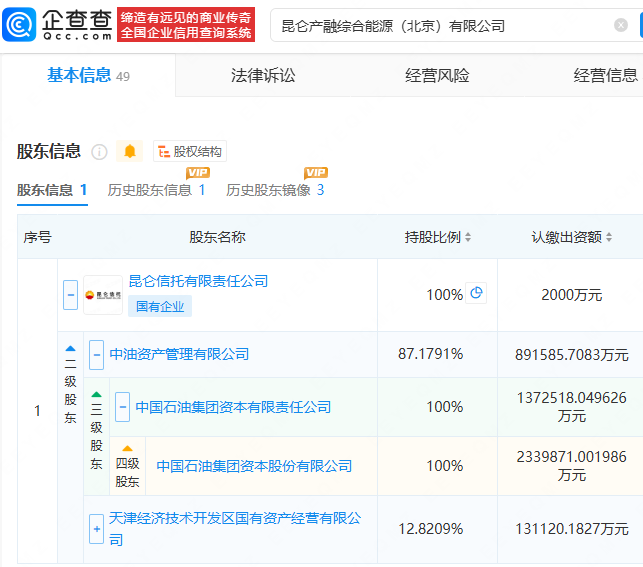Collapse the 中国石油集团资本有限责任公司 row

[122, 407]
